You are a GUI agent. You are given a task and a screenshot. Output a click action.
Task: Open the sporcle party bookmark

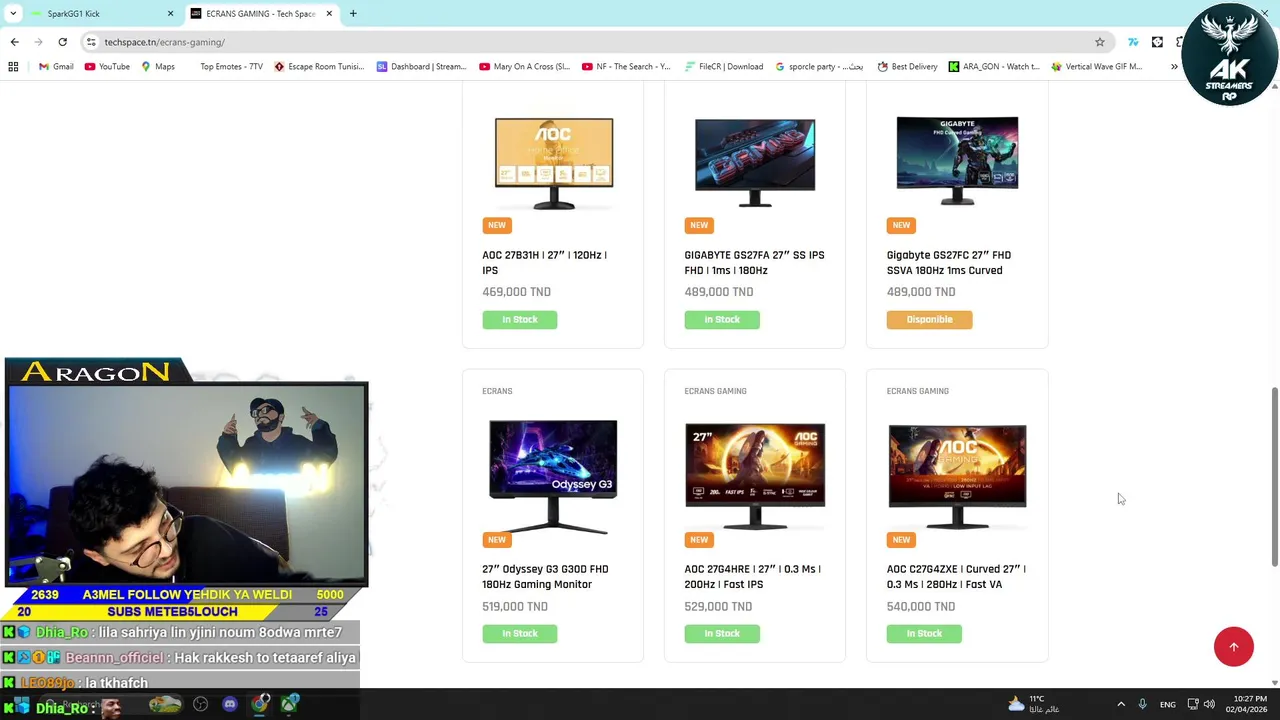point(819,67)
